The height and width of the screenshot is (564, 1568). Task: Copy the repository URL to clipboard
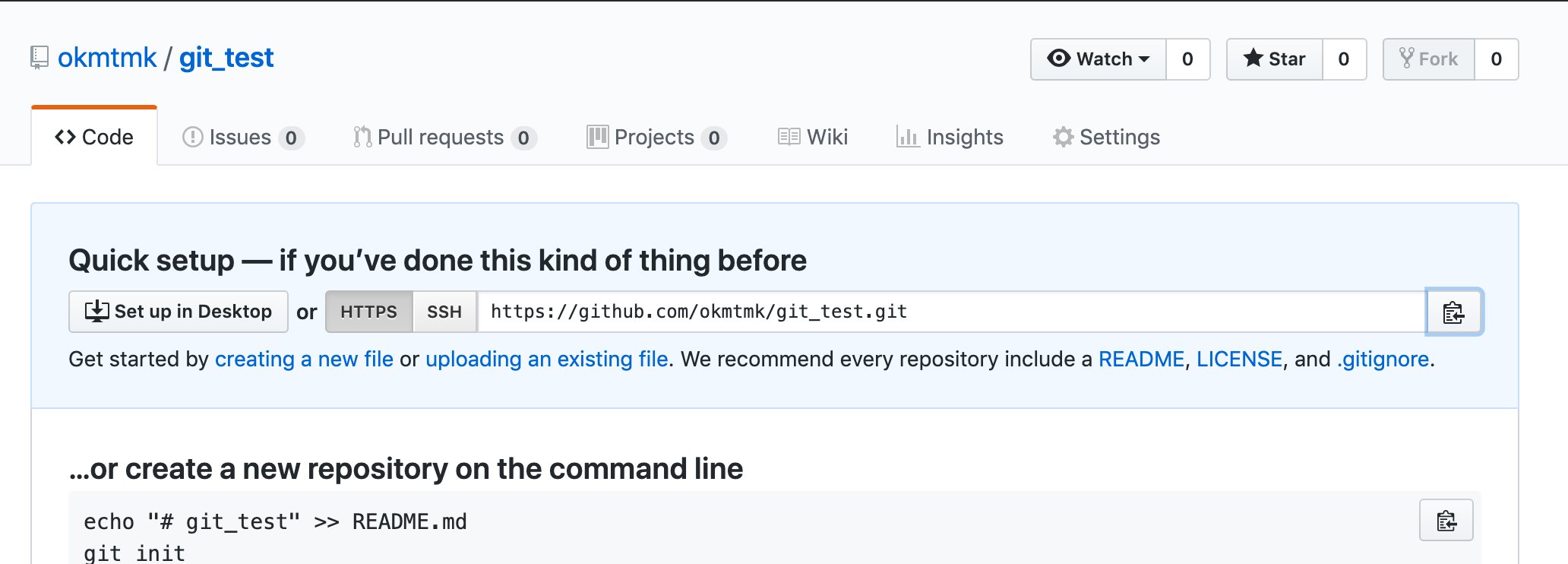point(1454,312)
